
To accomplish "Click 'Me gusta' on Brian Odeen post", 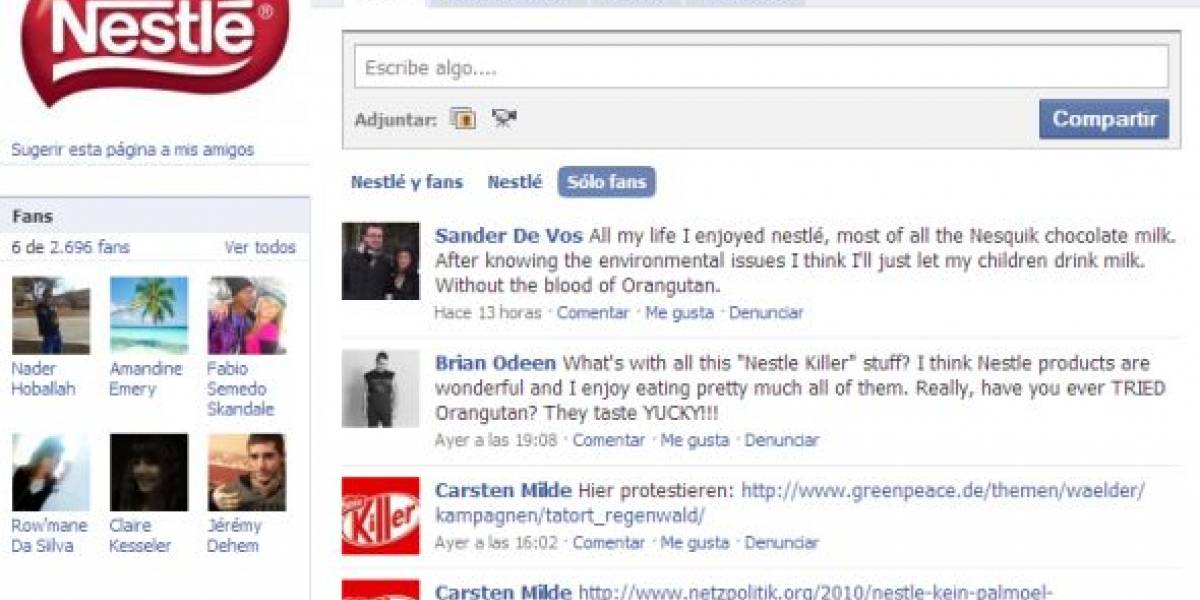I will [x=695, y=440].
